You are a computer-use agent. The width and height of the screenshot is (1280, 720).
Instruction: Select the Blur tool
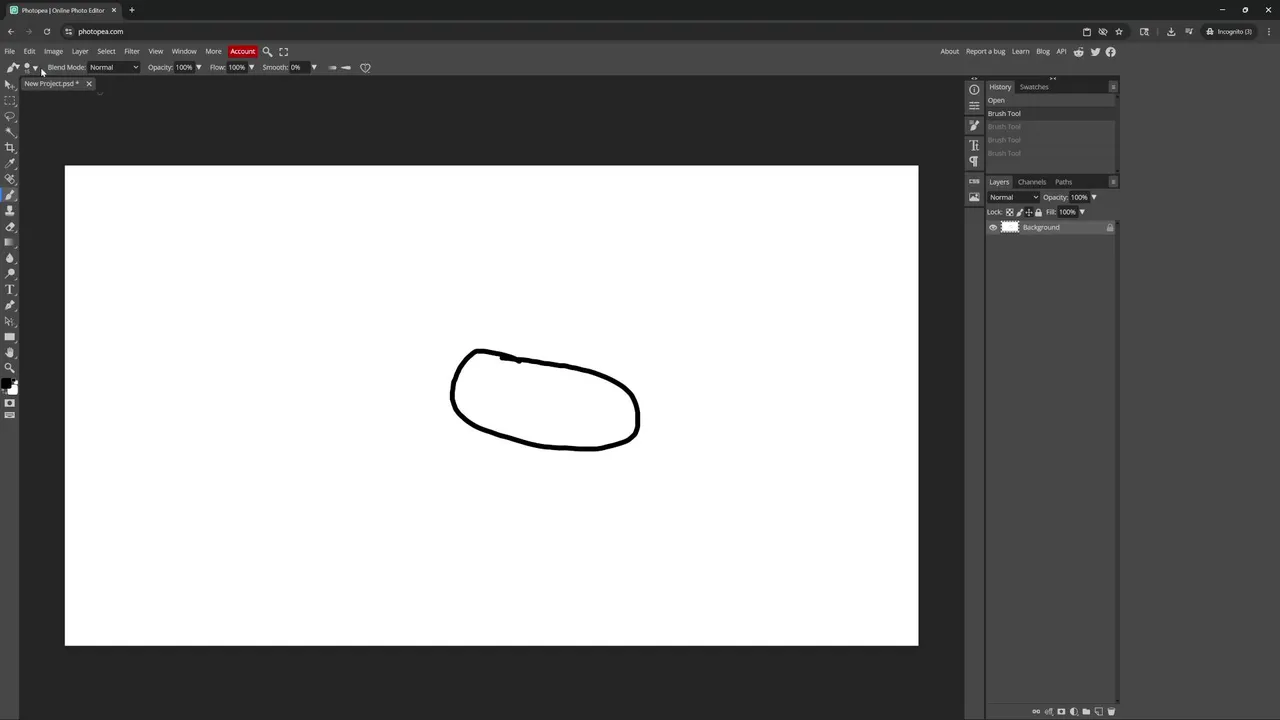click(10, 258)
